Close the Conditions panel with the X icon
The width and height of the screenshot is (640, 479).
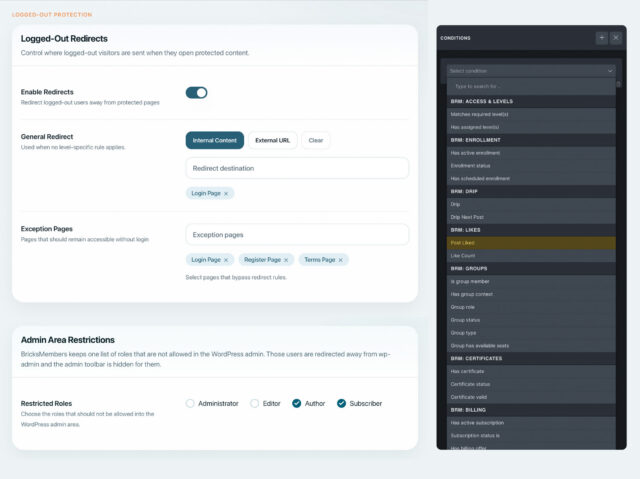616,38
